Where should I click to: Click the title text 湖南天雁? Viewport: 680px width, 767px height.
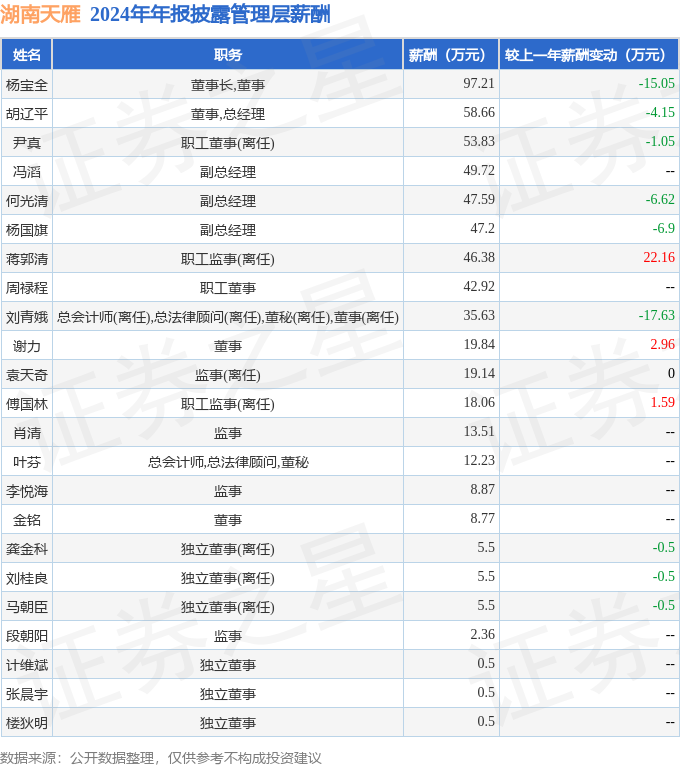pos(40,14)
